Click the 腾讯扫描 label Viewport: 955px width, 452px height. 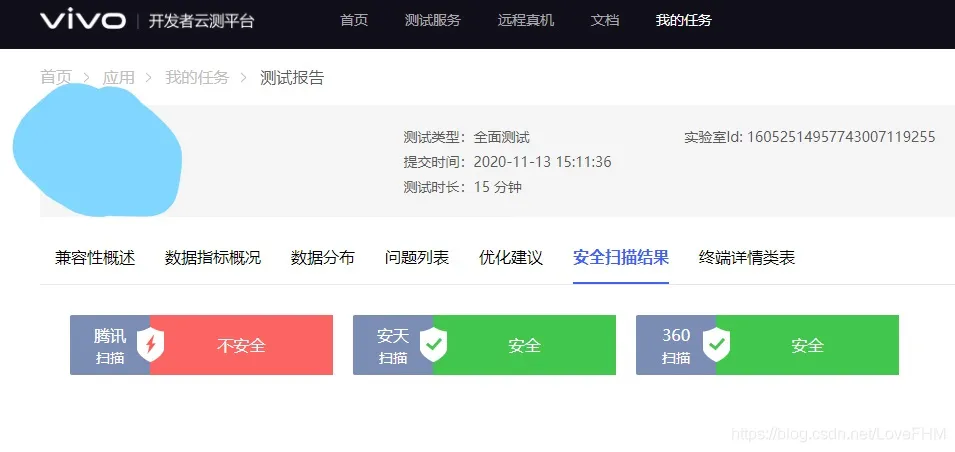110,346
